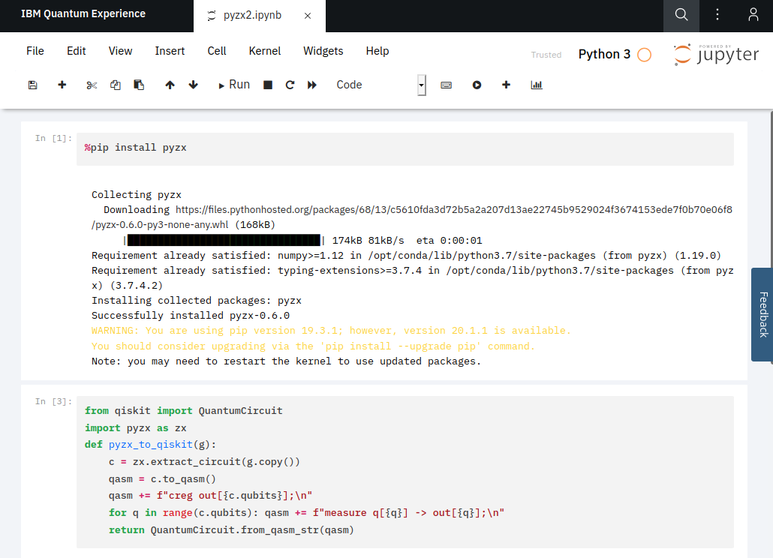The width and height of the screenshot is (773, 558).
Task: Click 'Successfully installed pyzx-0.6.0' output line
Action: coord(190,315)
